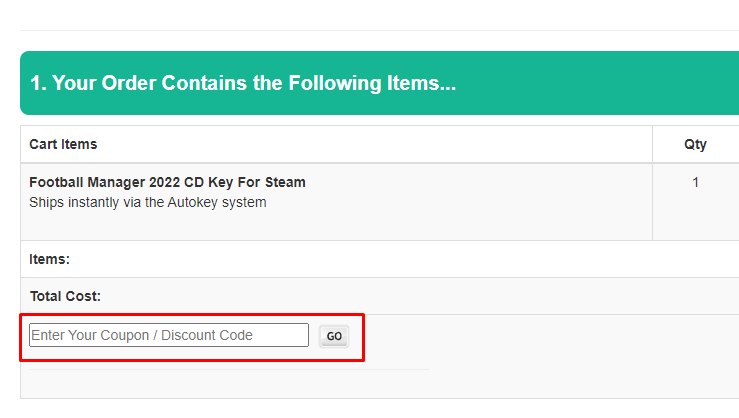This screenshot has height=418, width=739.
Task: Click the coupon / discount code field
Action: coord(169,335)
